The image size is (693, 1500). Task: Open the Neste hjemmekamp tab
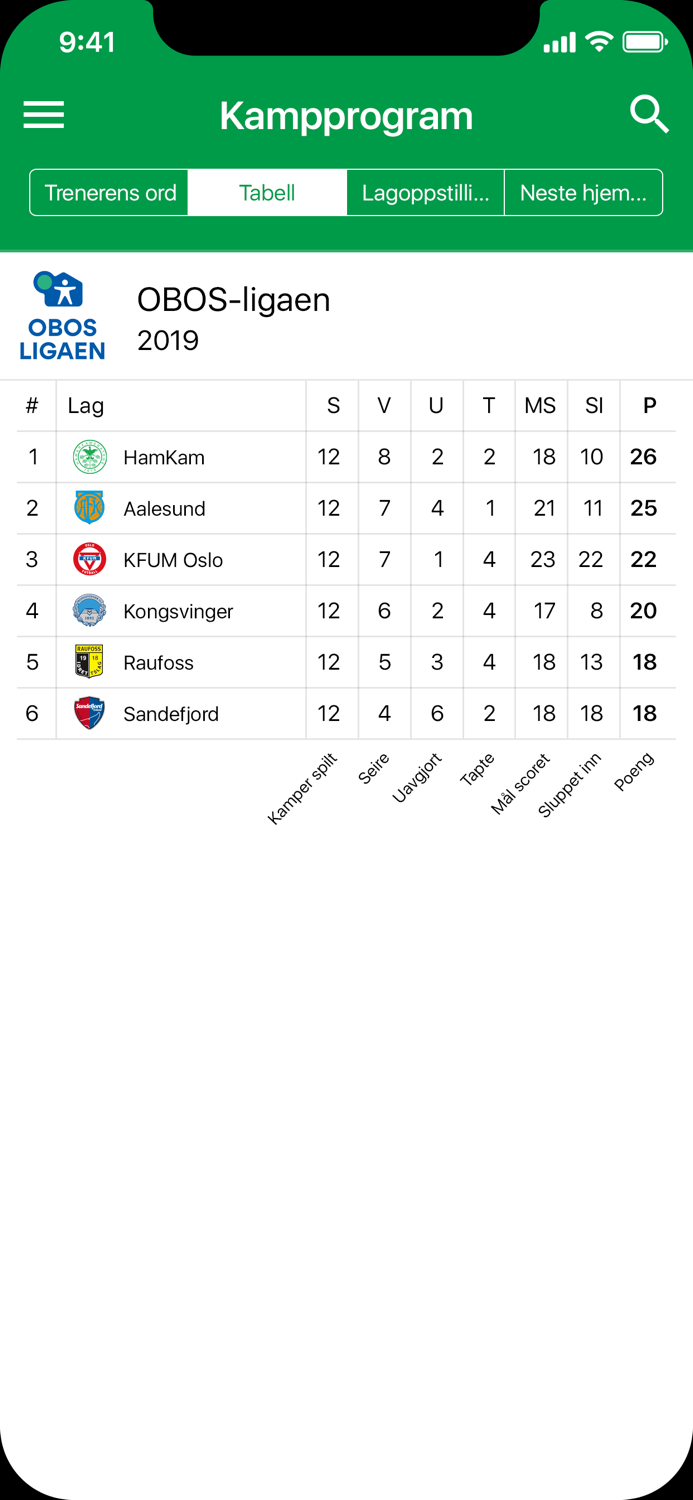pos(583,192)
